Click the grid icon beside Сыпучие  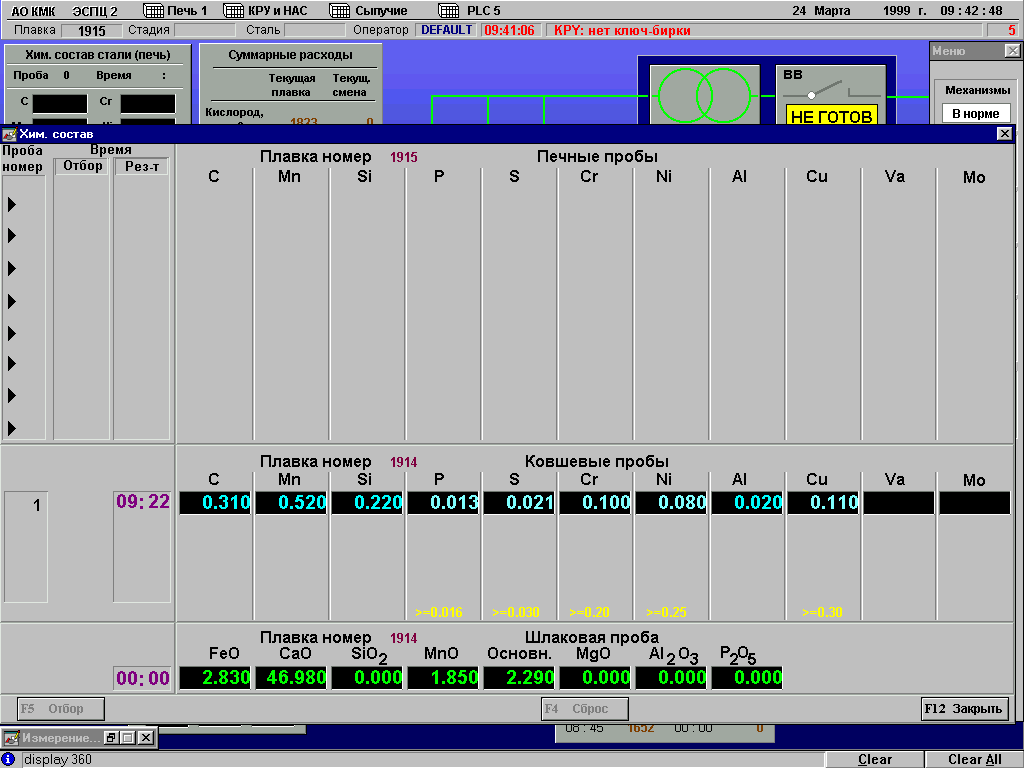tap(340, 10)
